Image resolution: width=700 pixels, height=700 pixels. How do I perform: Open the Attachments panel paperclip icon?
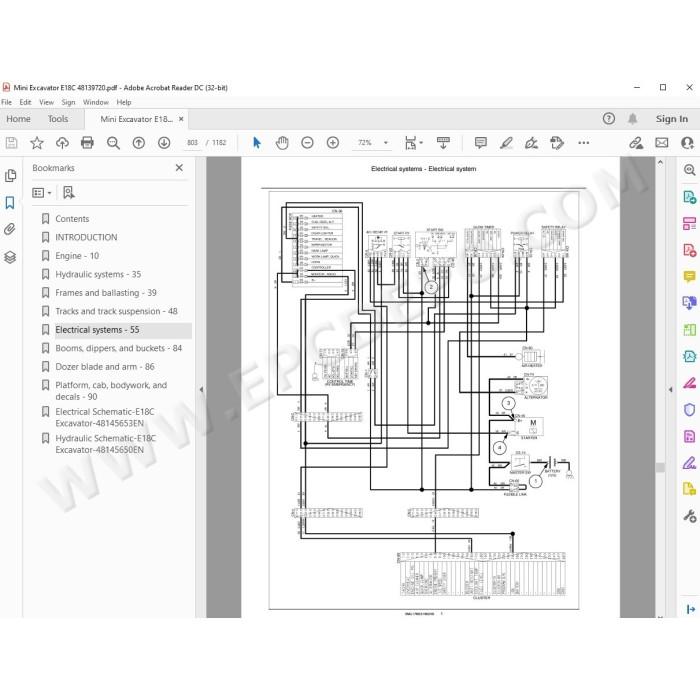(x=10, y=229)
